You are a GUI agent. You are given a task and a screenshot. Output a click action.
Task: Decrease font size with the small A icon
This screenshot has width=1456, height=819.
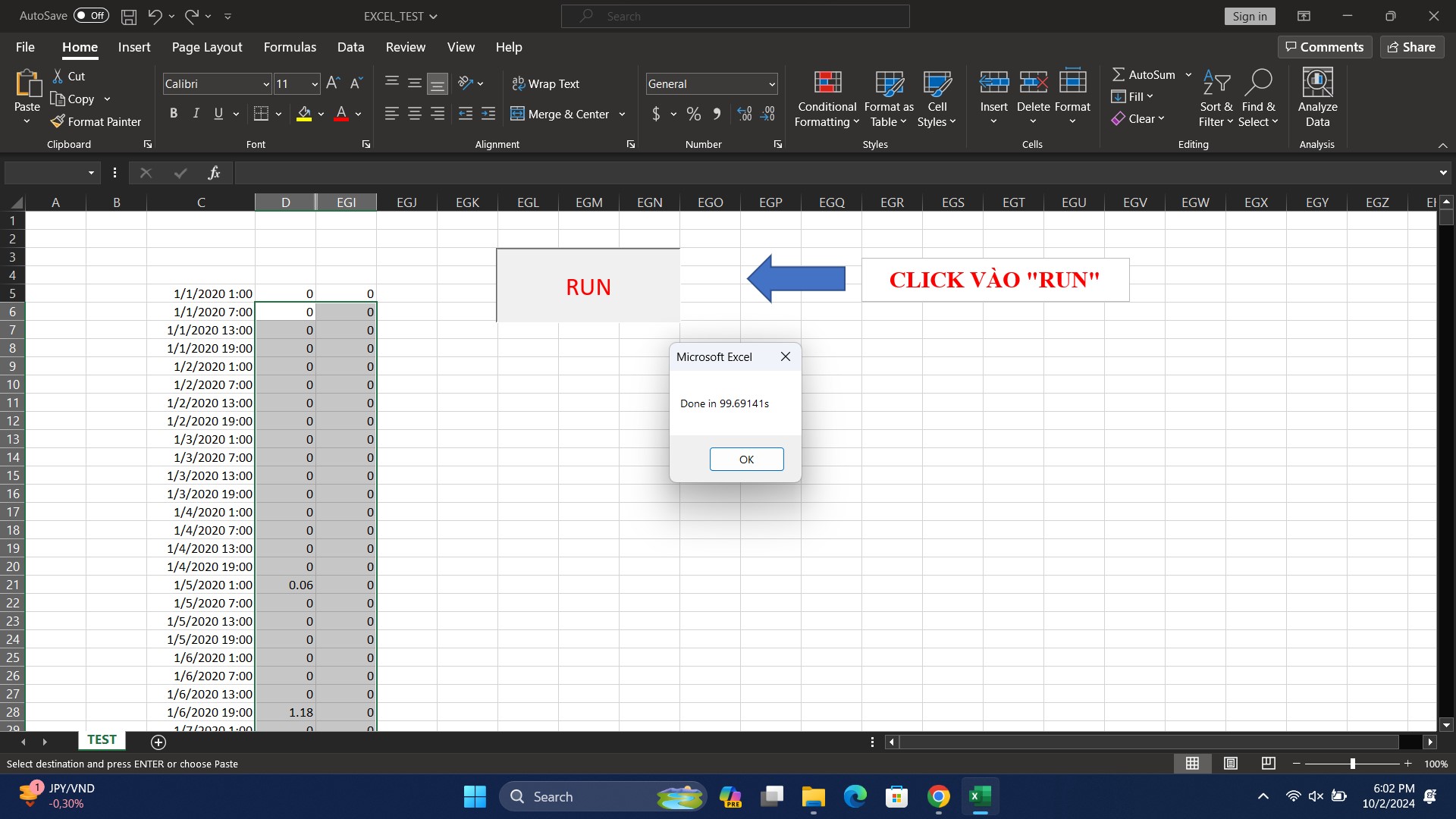pos(356,83)
